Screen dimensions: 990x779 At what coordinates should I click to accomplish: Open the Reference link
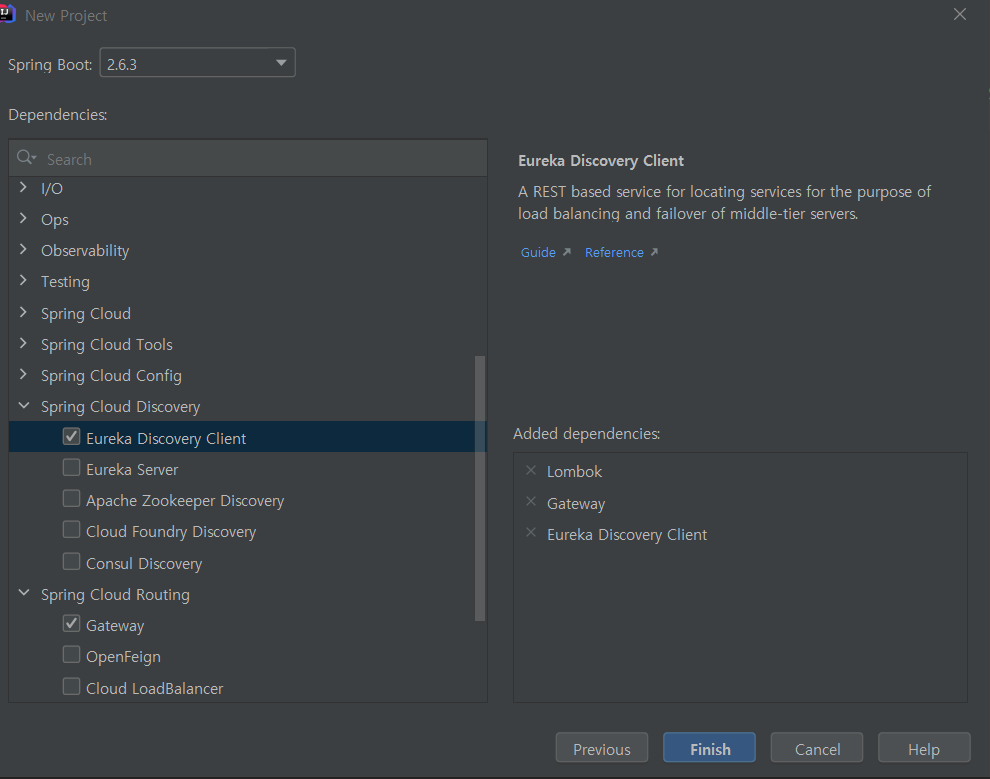point(614,253)
